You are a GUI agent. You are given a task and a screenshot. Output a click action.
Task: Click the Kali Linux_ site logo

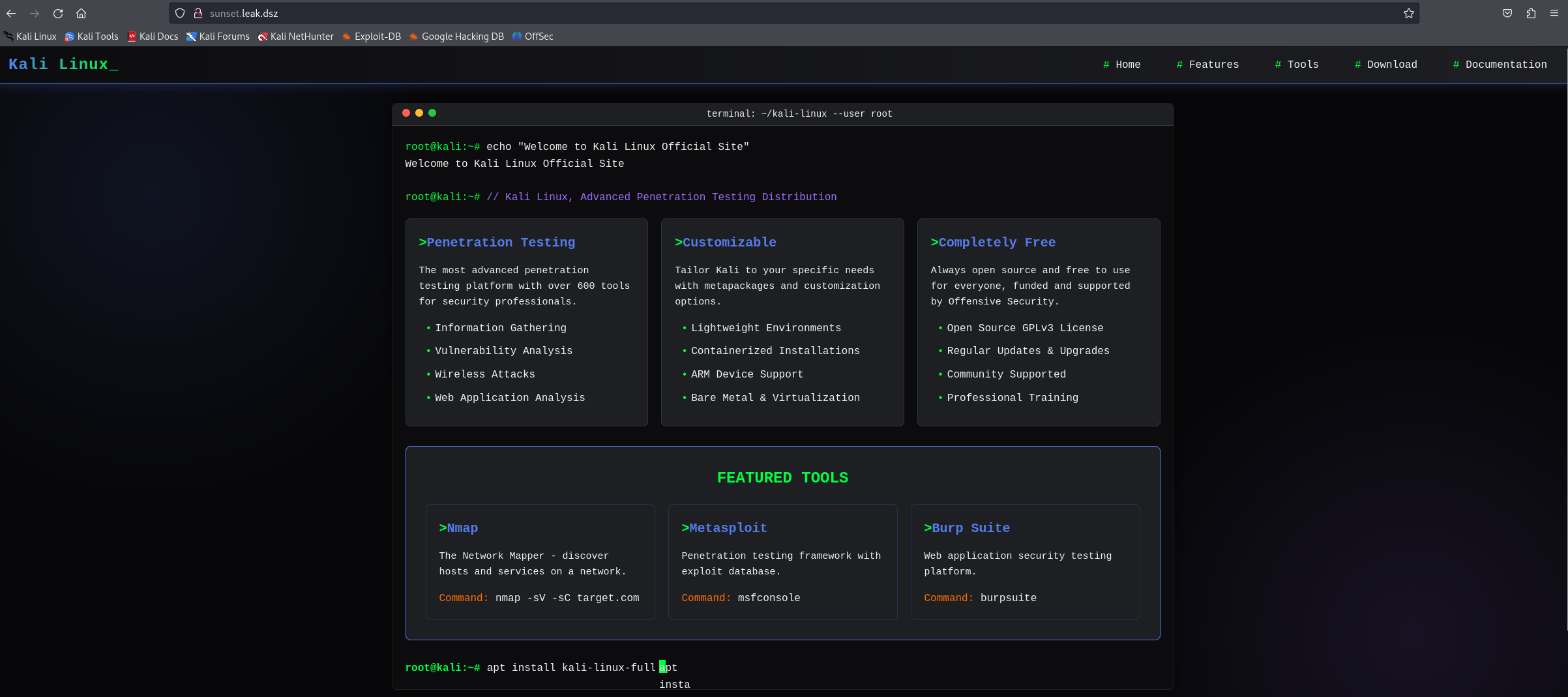tap(63, 64)
